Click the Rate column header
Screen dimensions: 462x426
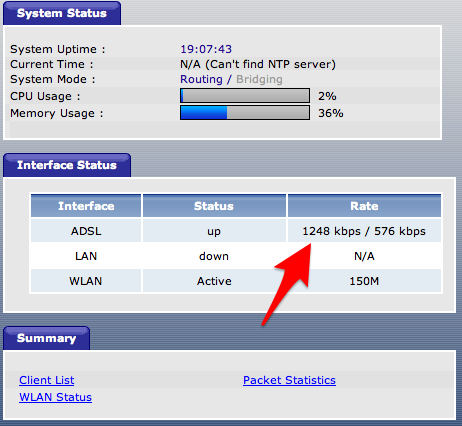(x=364, y=206)
